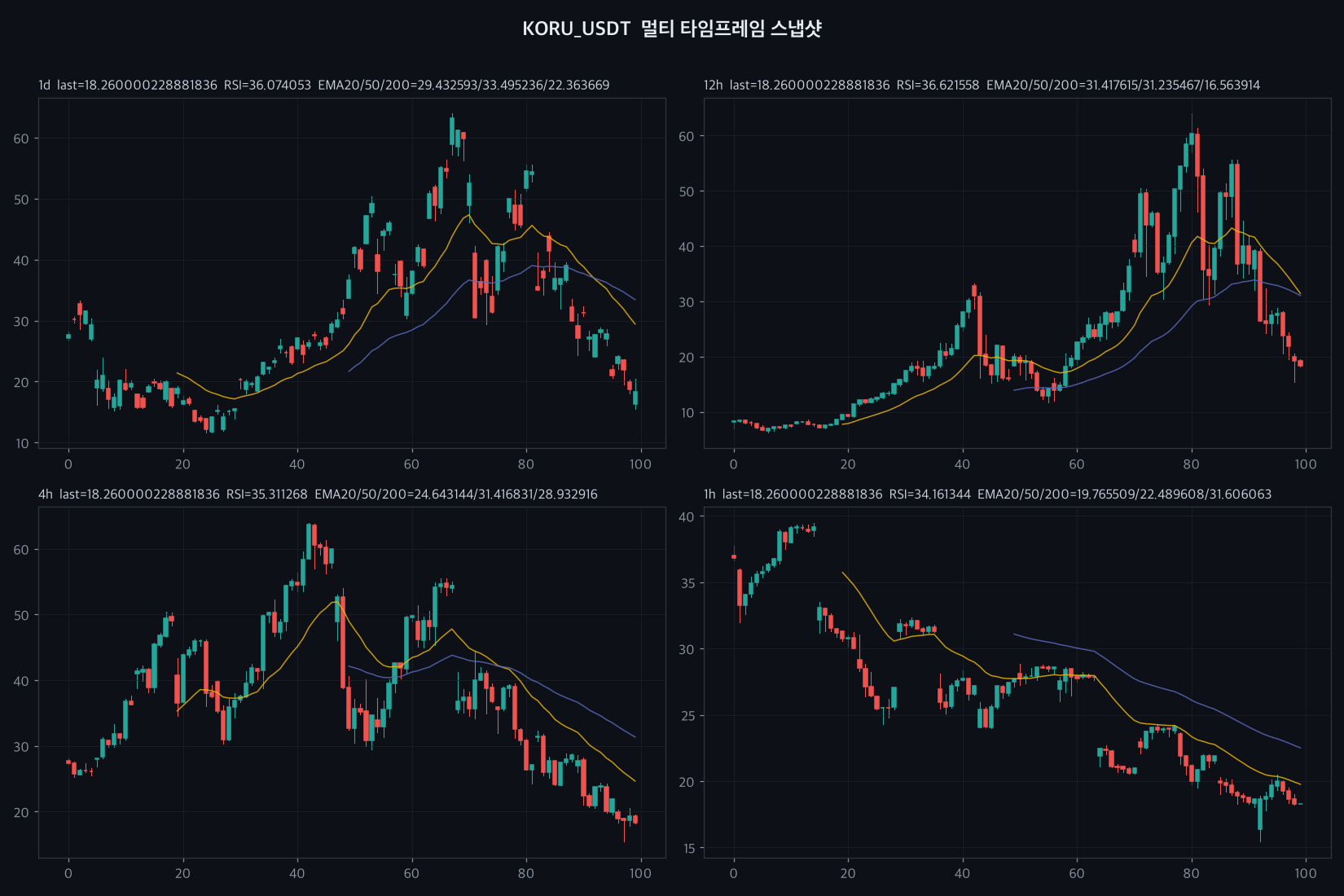Click x-axis label 100 in 1h chart
This screenshot has height=896, width=1344.
pyautogui.click(x=1306, y=873)
